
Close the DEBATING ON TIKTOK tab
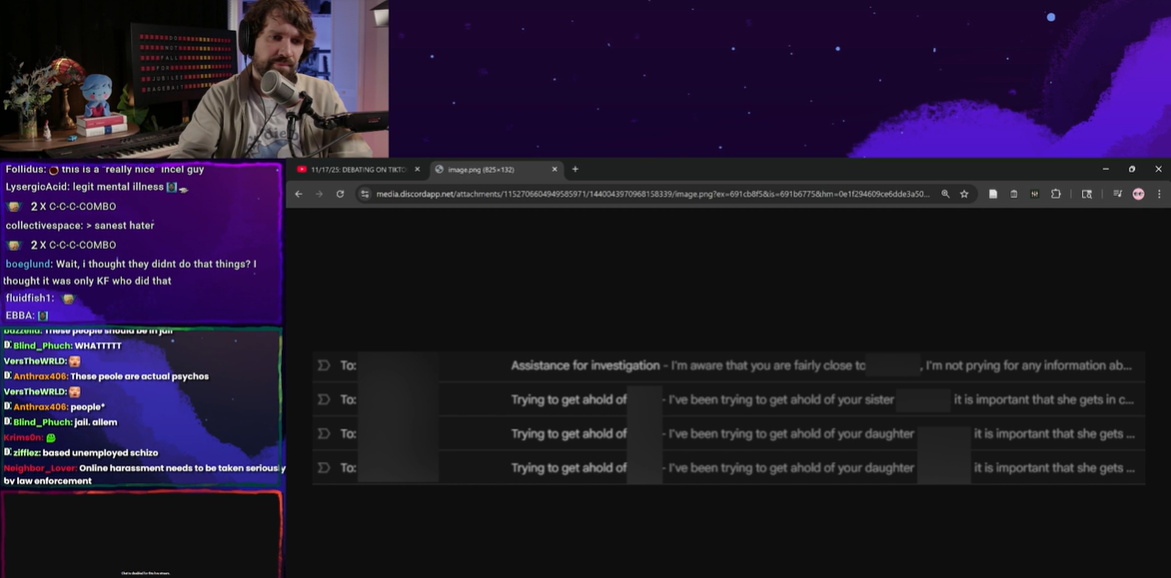[417, 170]
